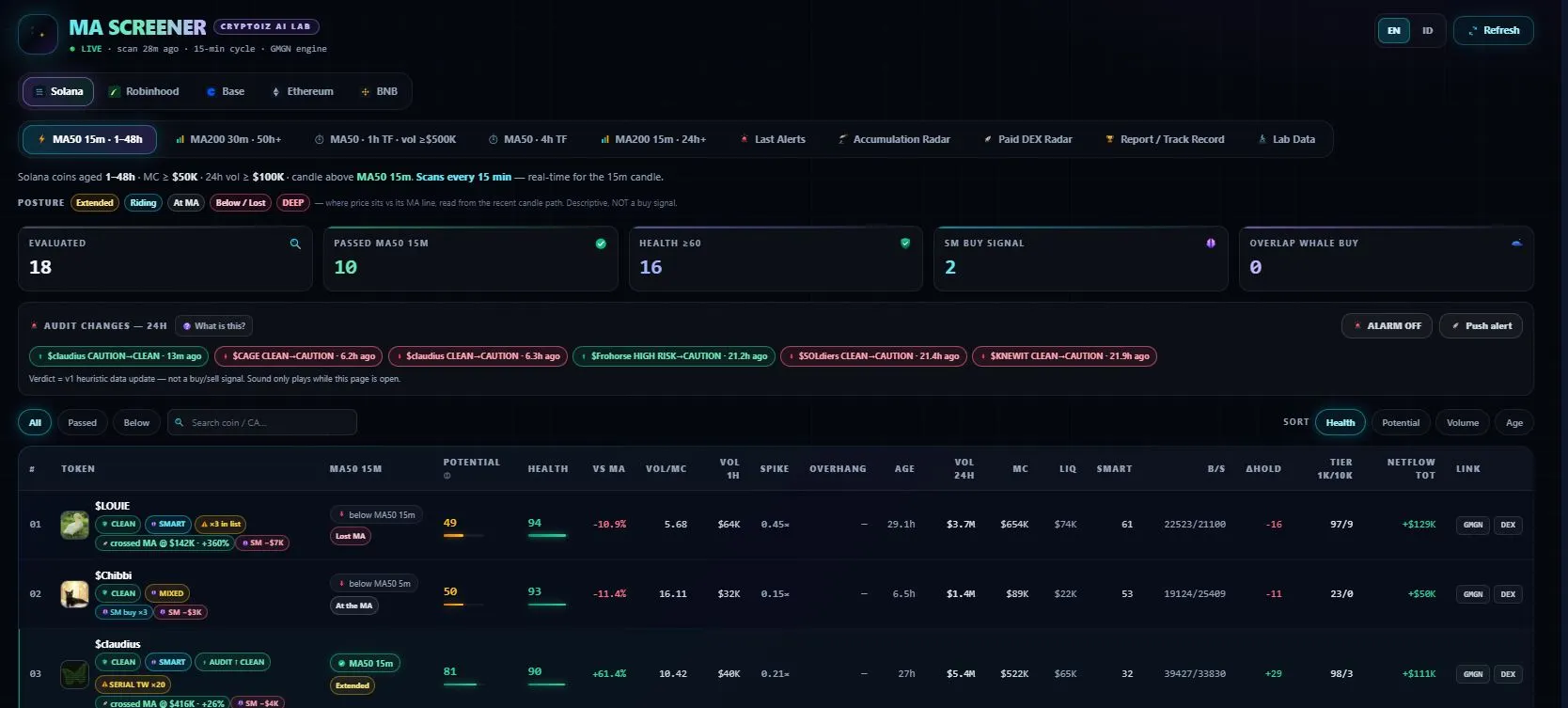Open the $Frohorse HIGH RISK→CAUTION chip

[673, 356]
